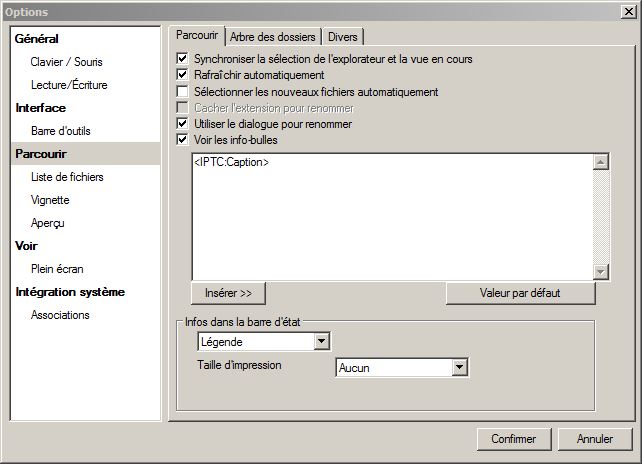Select Plein écran in the sidebar
The width and height of the screenshot is (642, 464).
point(57,268)
